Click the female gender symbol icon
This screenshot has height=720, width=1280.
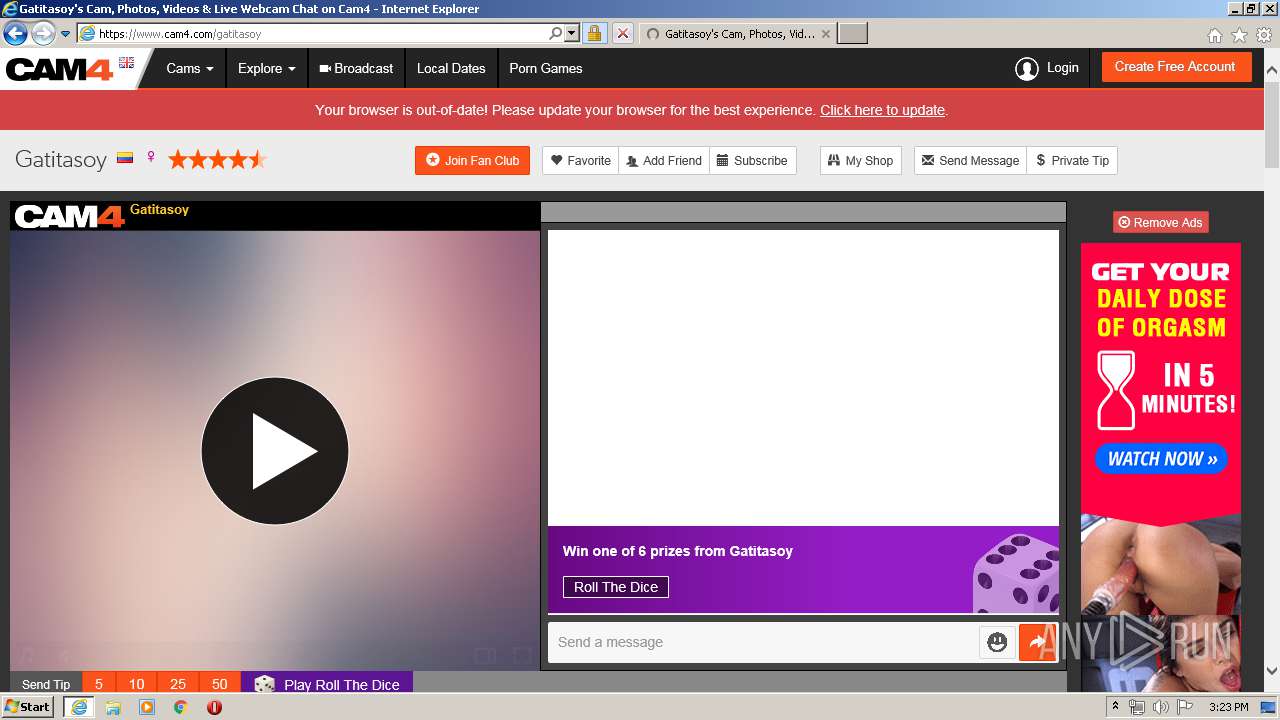coord(151,157)
